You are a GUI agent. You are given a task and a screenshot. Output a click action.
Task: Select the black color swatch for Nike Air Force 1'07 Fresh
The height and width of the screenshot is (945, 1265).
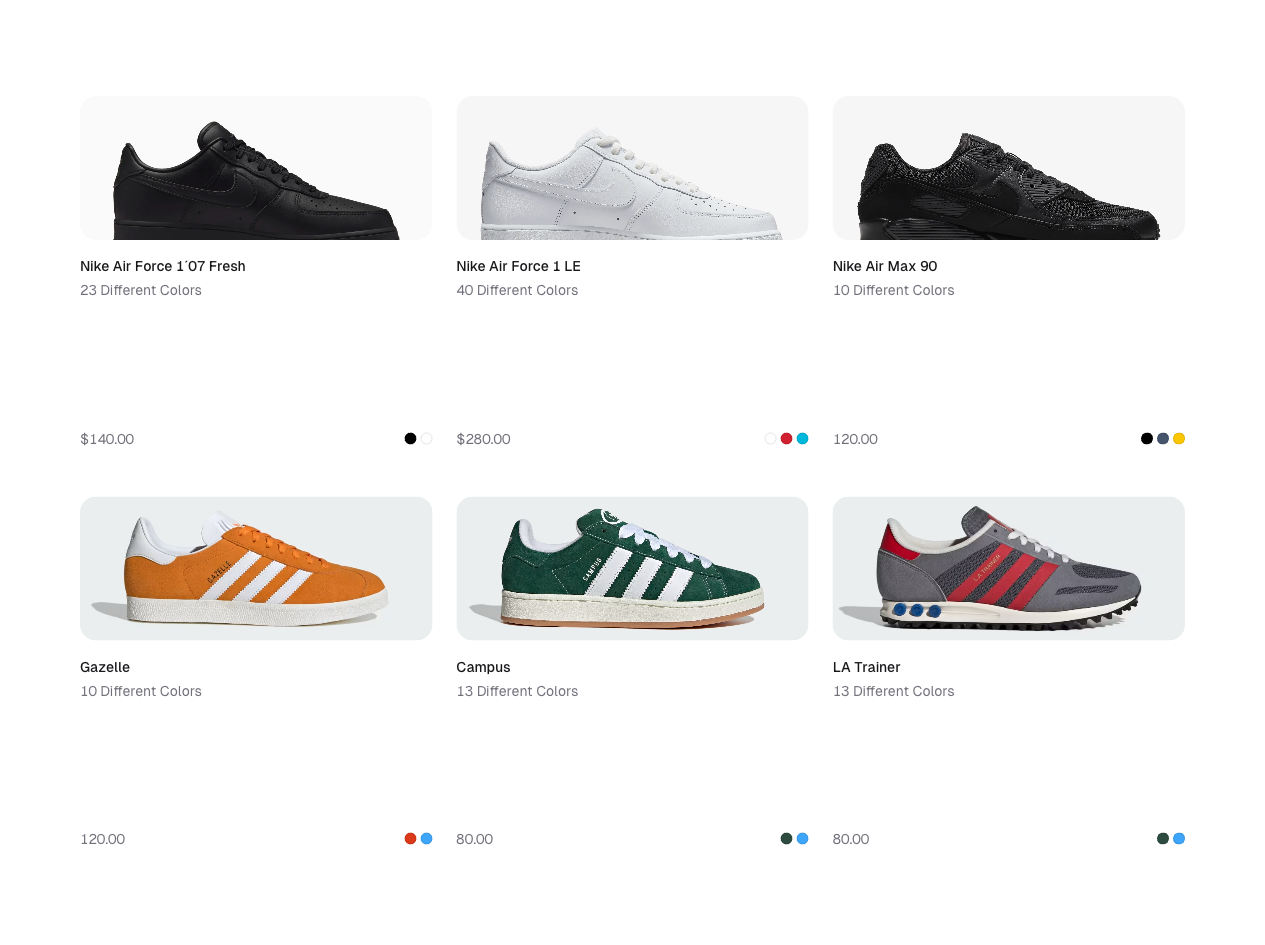tap(409, 438)
